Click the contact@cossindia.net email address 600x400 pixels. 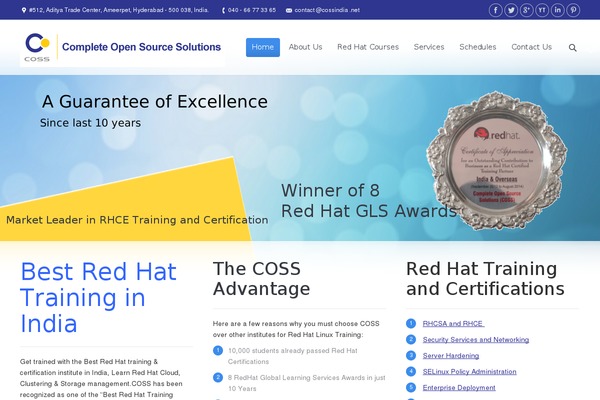point(327,10)
